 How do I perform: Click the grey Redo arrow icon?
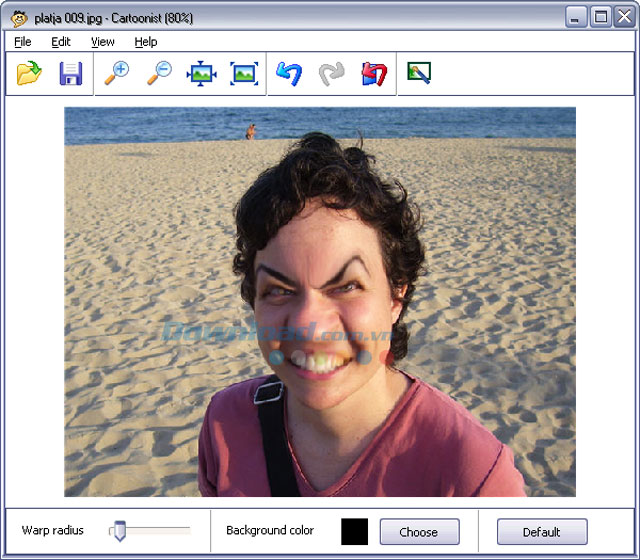click(331, 73)
